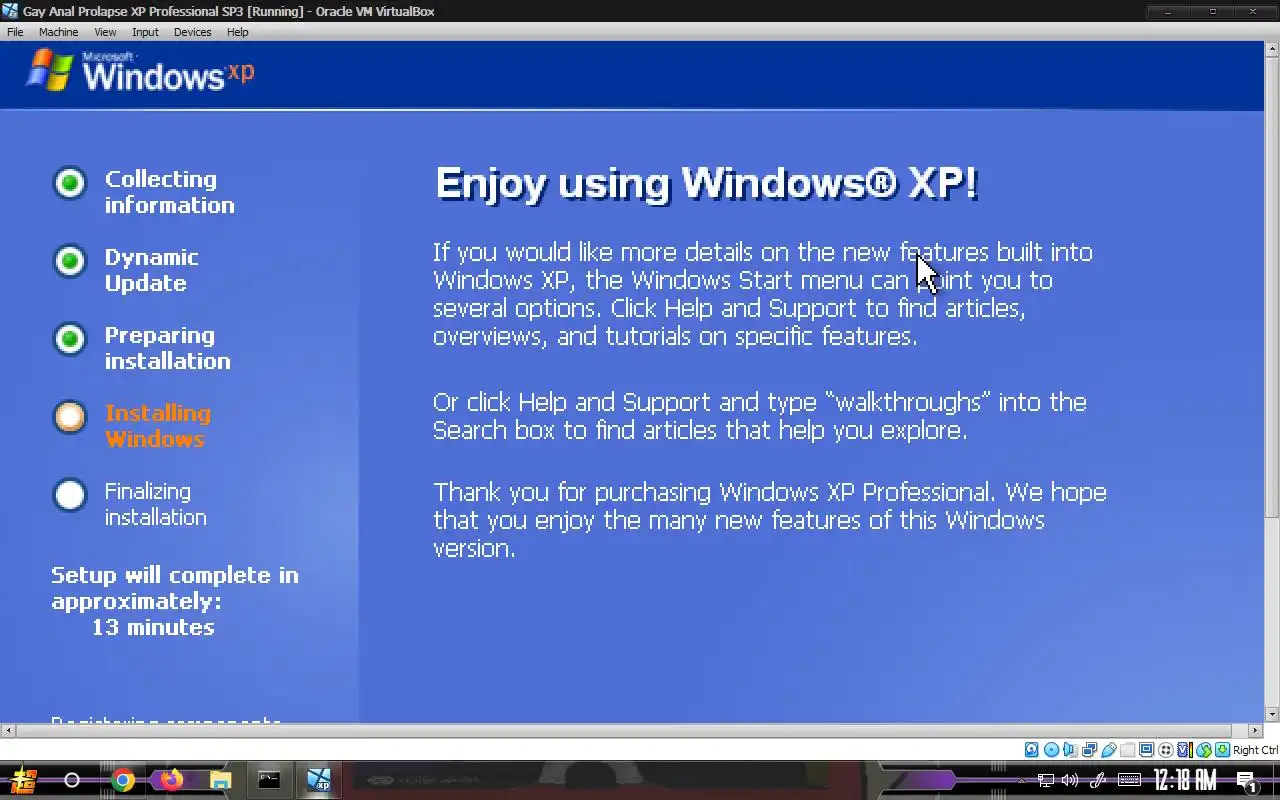Click the keyboard capture status icon
The height and width of the screenshot is (800, 1280).
tap(1222, 750)
